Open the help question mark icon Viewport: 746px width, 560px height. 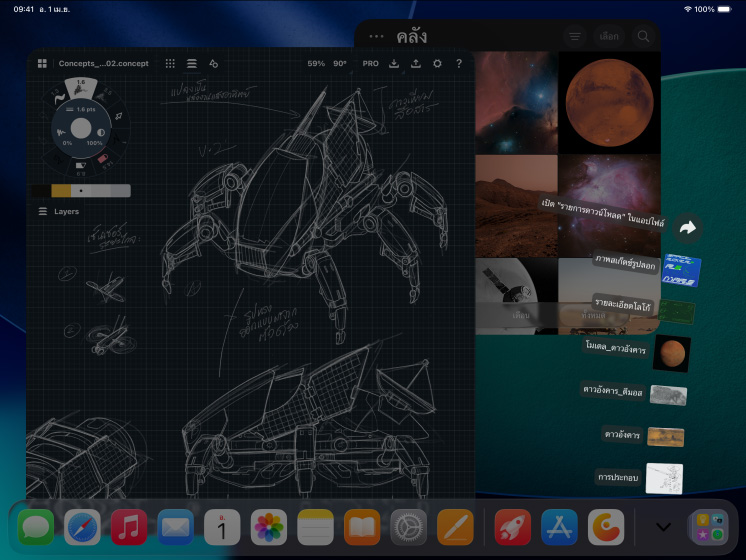(459, 63)
